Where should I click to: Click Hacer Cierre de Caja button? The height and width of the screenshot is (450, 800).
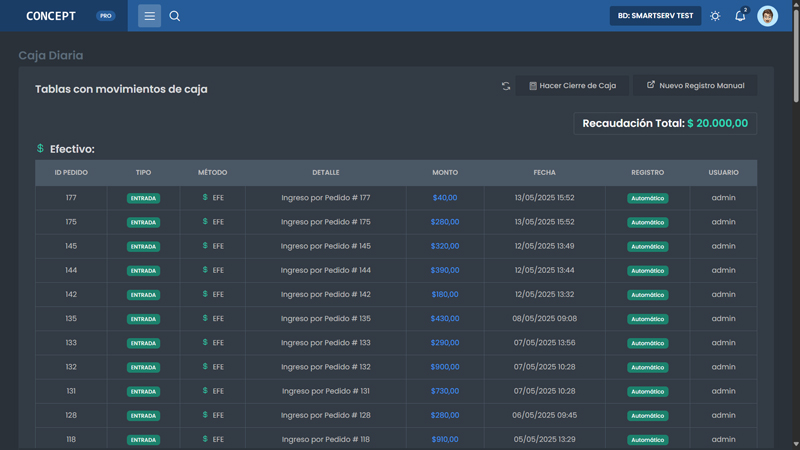[x=573, y=86]
